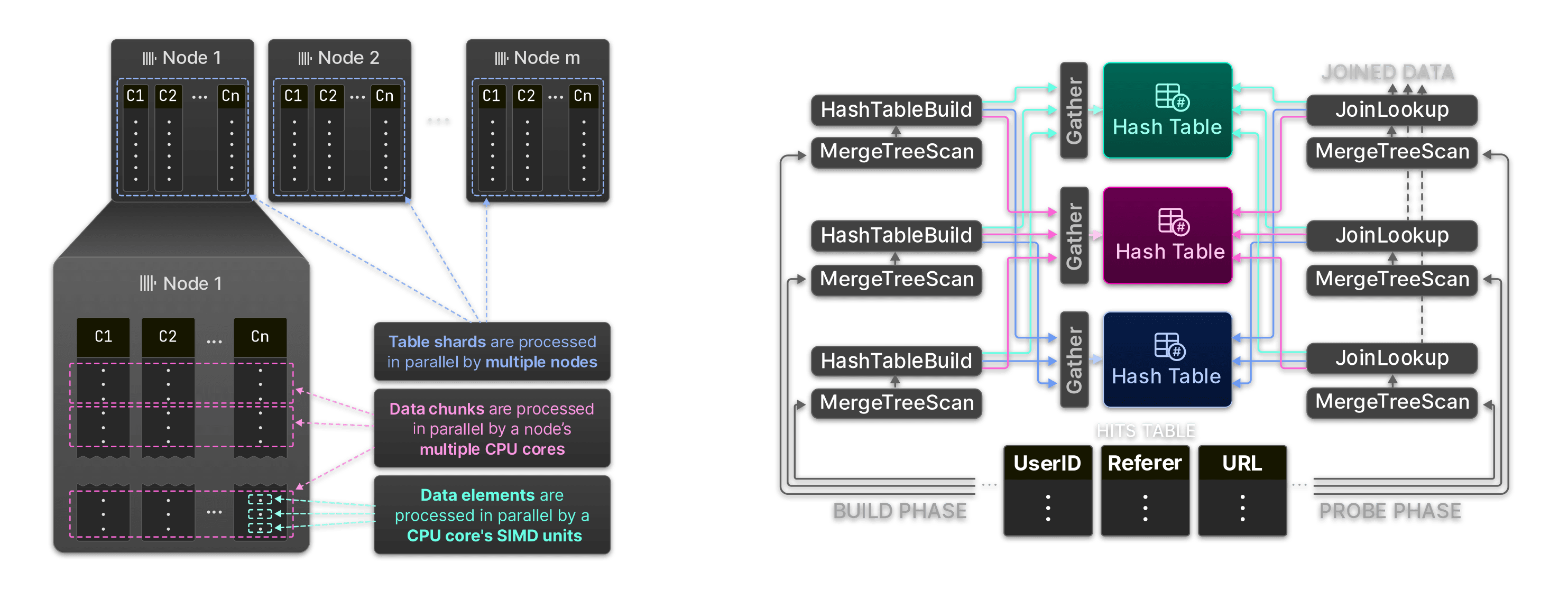Screen dimensions: 1568x599
Task: Click the middle JoinLookup block
Action: tap(1391, 236)
